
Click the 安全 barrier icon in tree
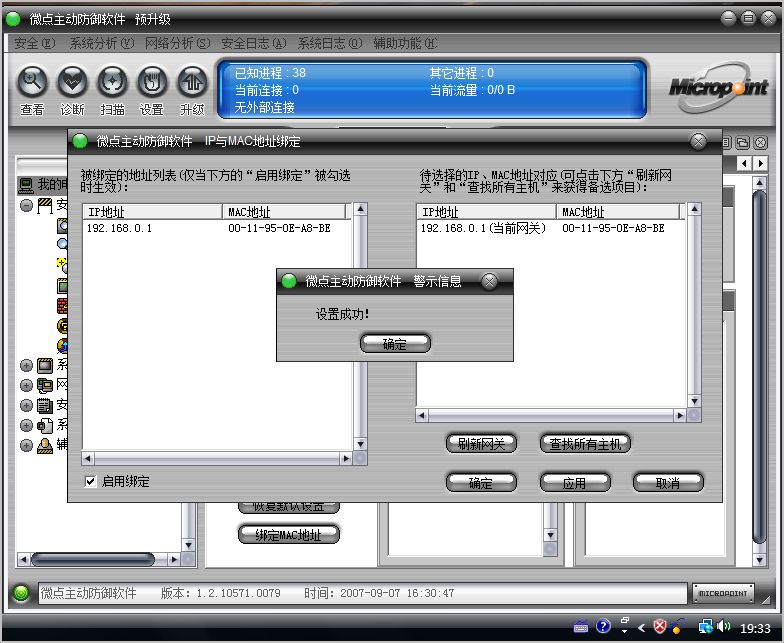pos(45,206)
